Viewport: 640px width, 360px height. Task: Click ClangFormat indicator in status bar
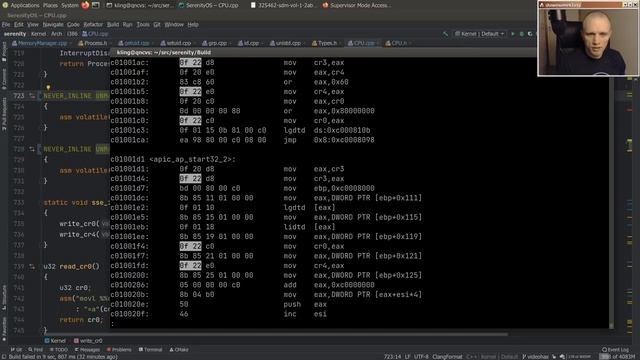click(x=447, y=357)
